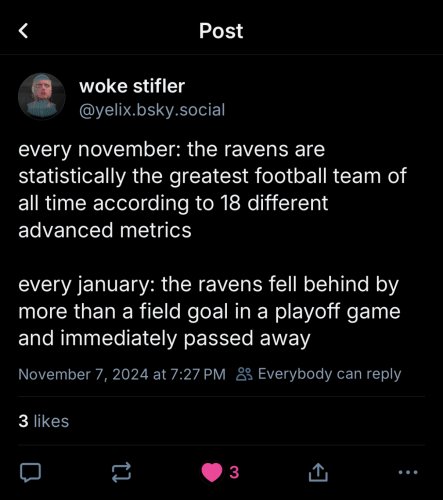The width and height of the screenshot is (443, 500).
Task: Unlike the post via pink heart
Action: pyautogui.click(x=212, y=472)
